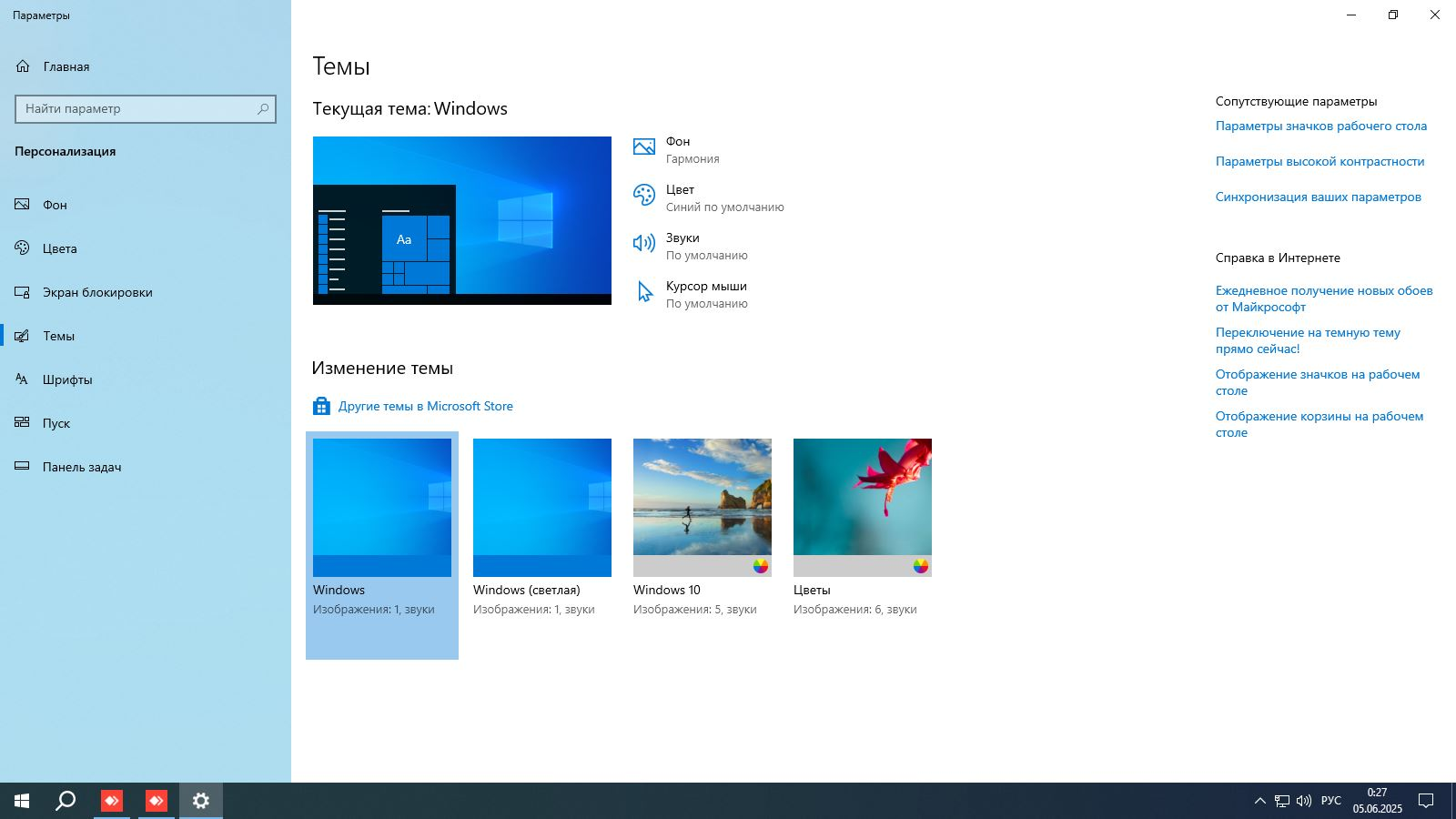Open Курсор мыши theme setting
This screenshot has height=819, width=1456.
(691, 294)
